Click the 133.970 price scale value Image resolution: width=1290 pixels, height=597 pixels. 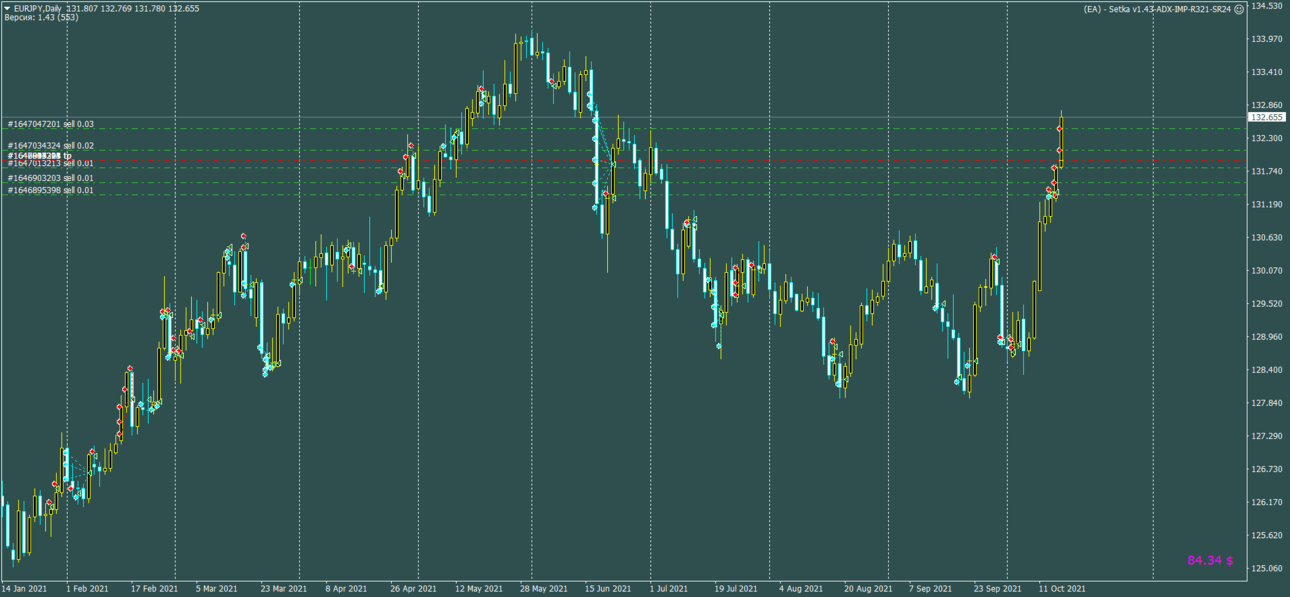(x=1266, y=39)
